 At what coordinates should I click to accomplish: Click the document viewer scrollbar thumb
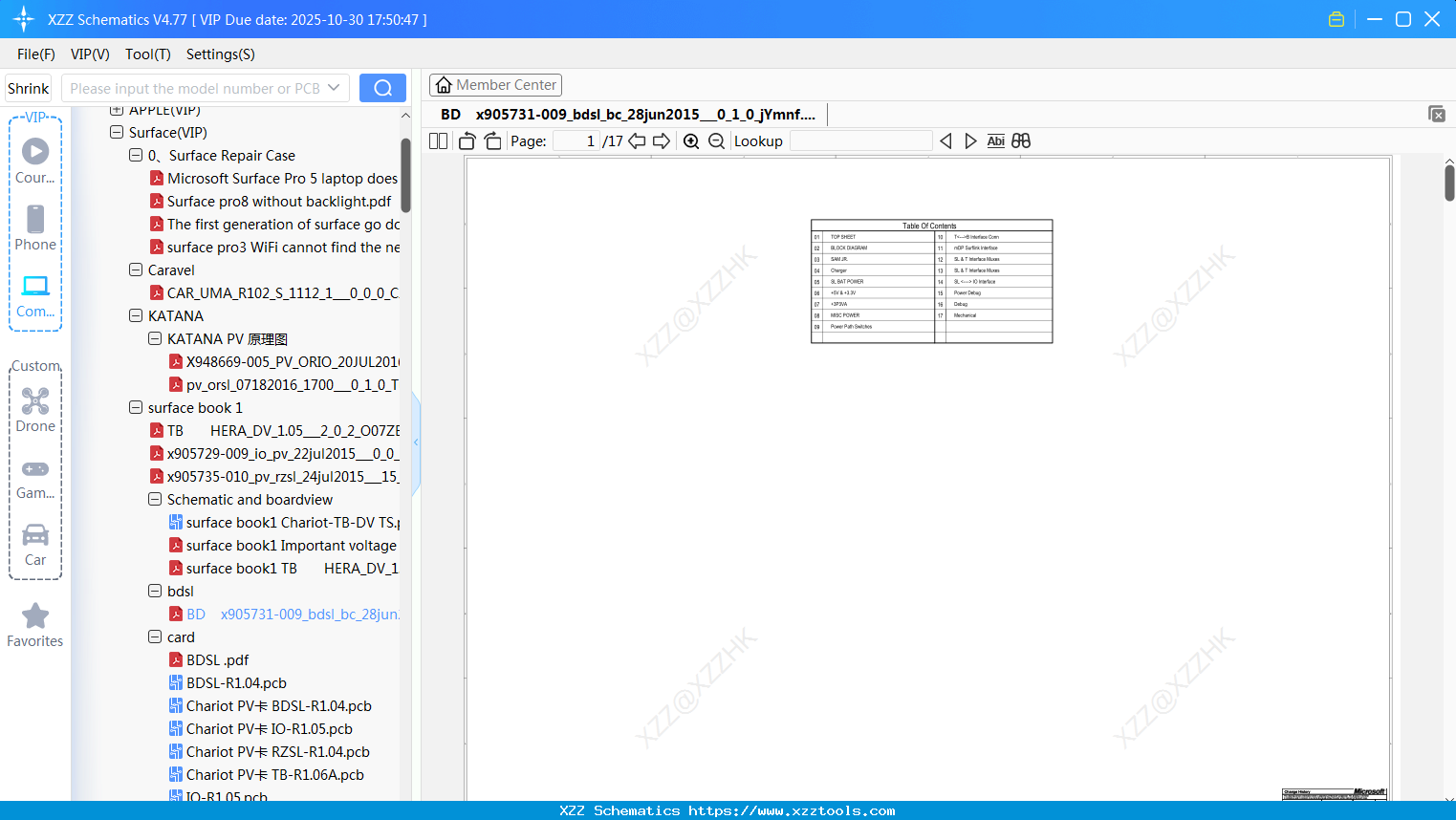coord(1449,183)
